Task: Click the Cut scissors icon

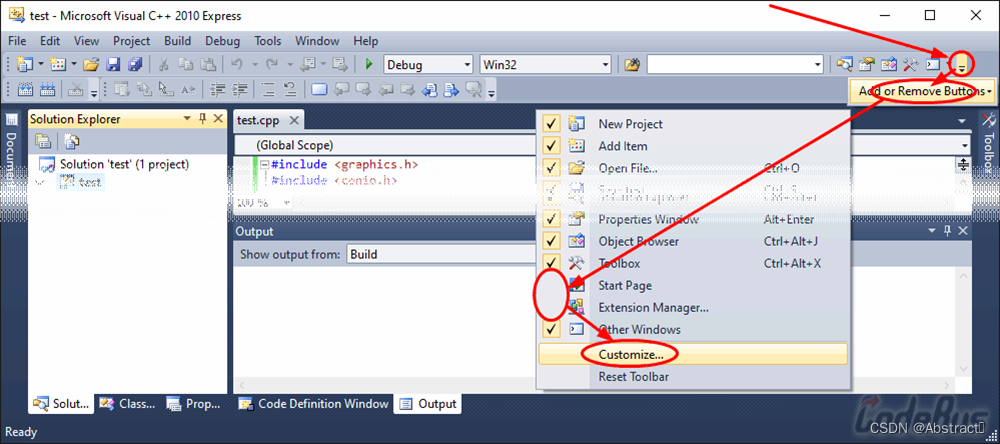Action: [x=164, y=65]
